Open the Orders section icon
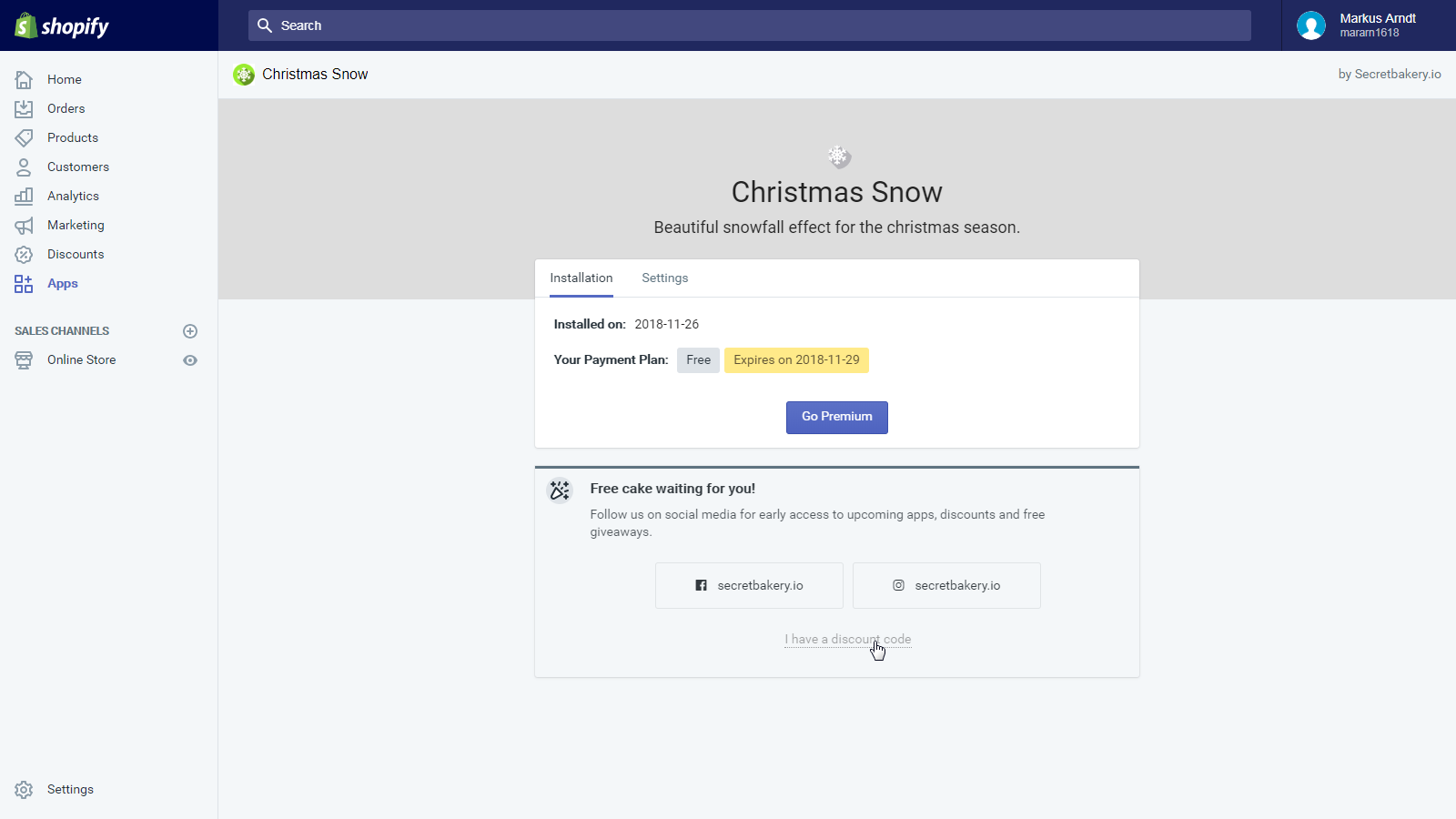Viewport: 1456px width, 819px height. pos(24,108)
